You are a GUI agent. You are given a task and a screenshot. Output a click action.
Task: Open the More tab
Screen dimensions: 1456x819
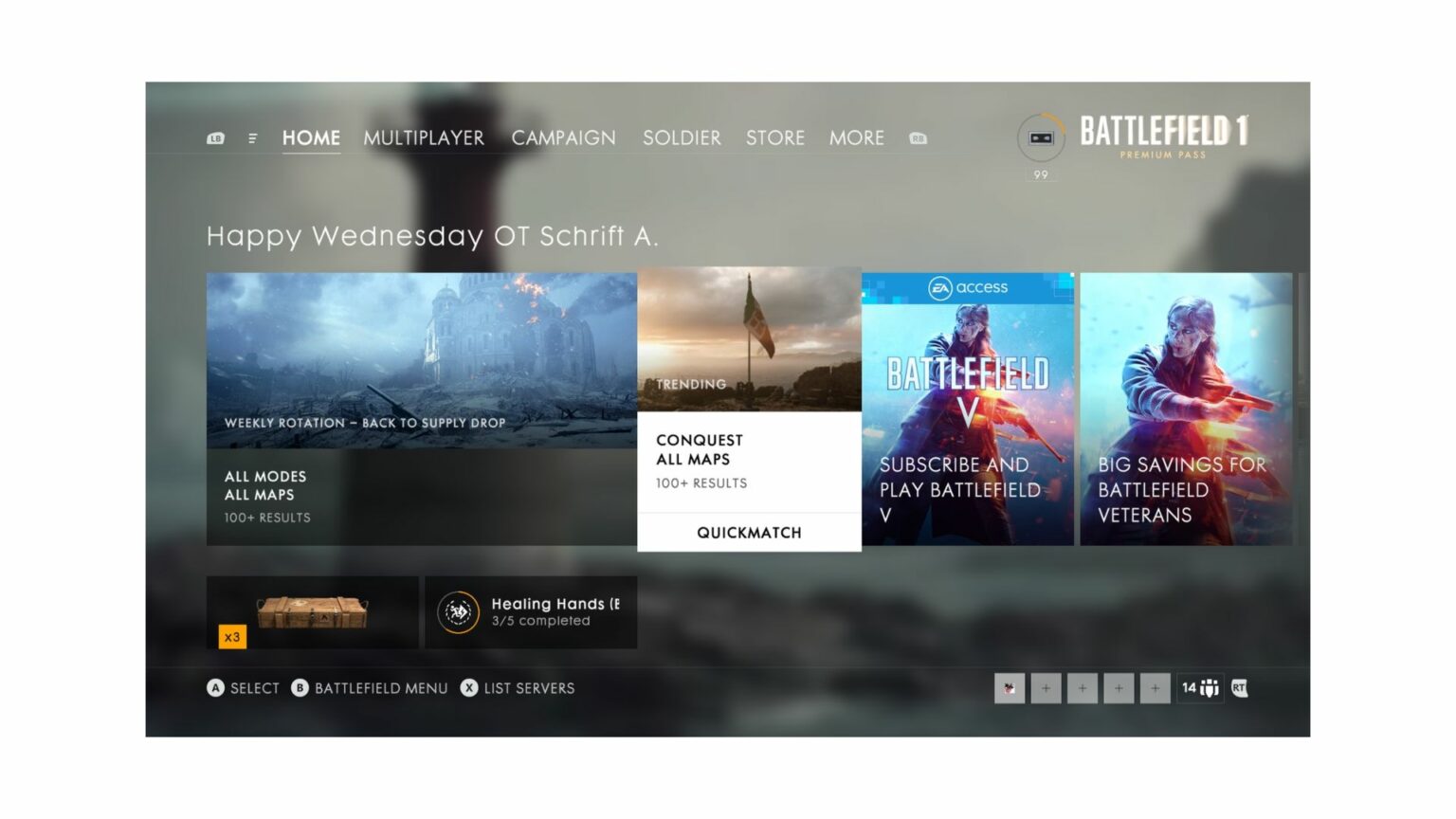point(856,138)
